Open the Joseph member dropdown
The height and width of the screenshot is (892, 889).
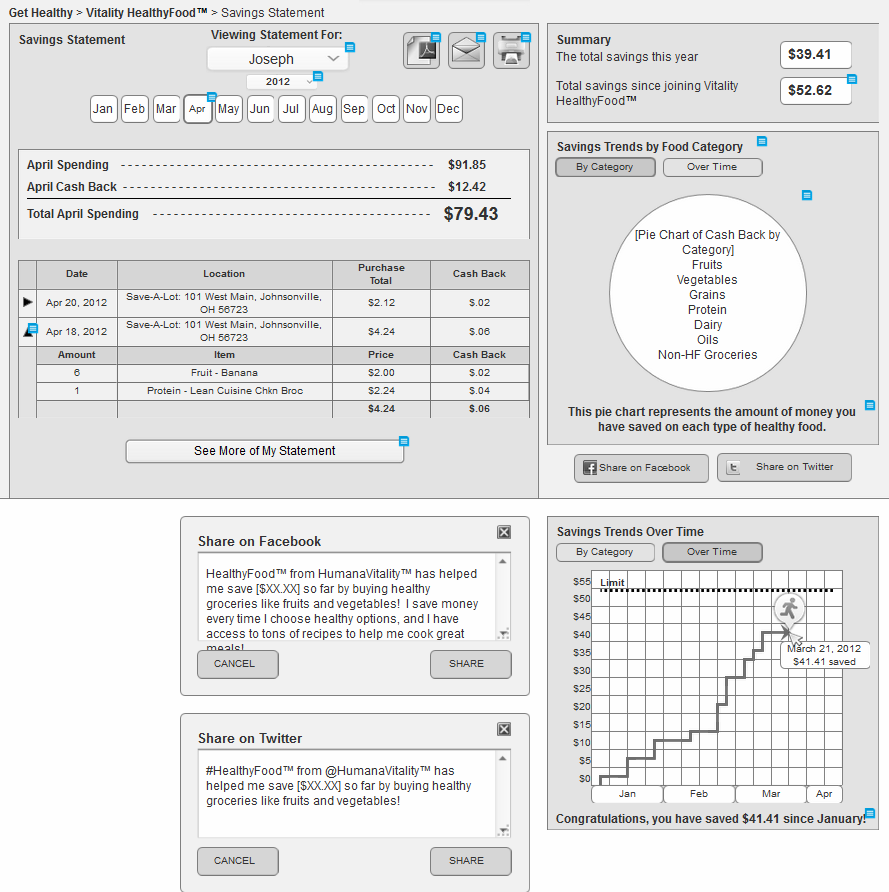pyautogui.click(x=278, y=59)
